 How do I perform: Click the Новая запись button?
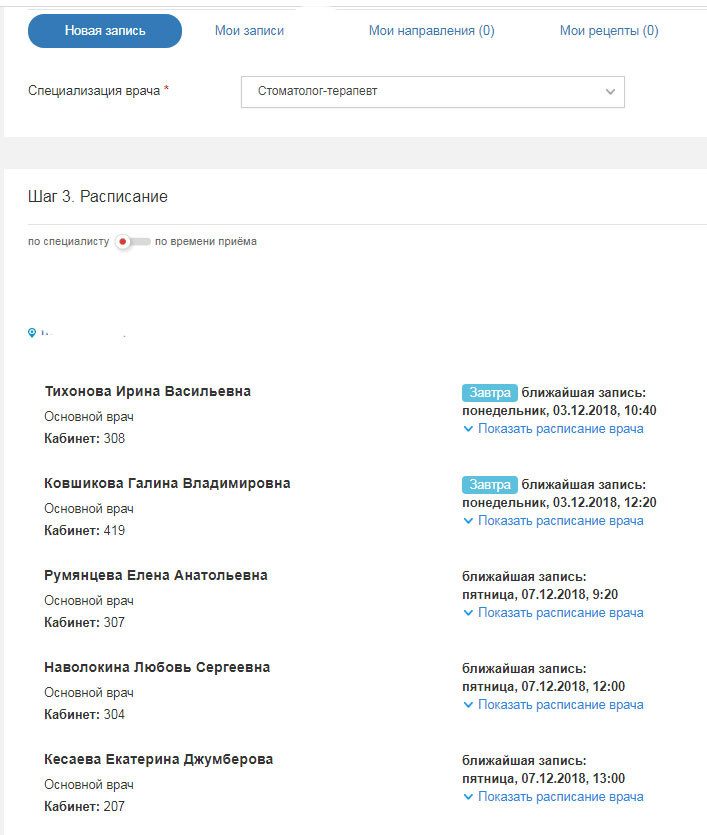[105, 31]
